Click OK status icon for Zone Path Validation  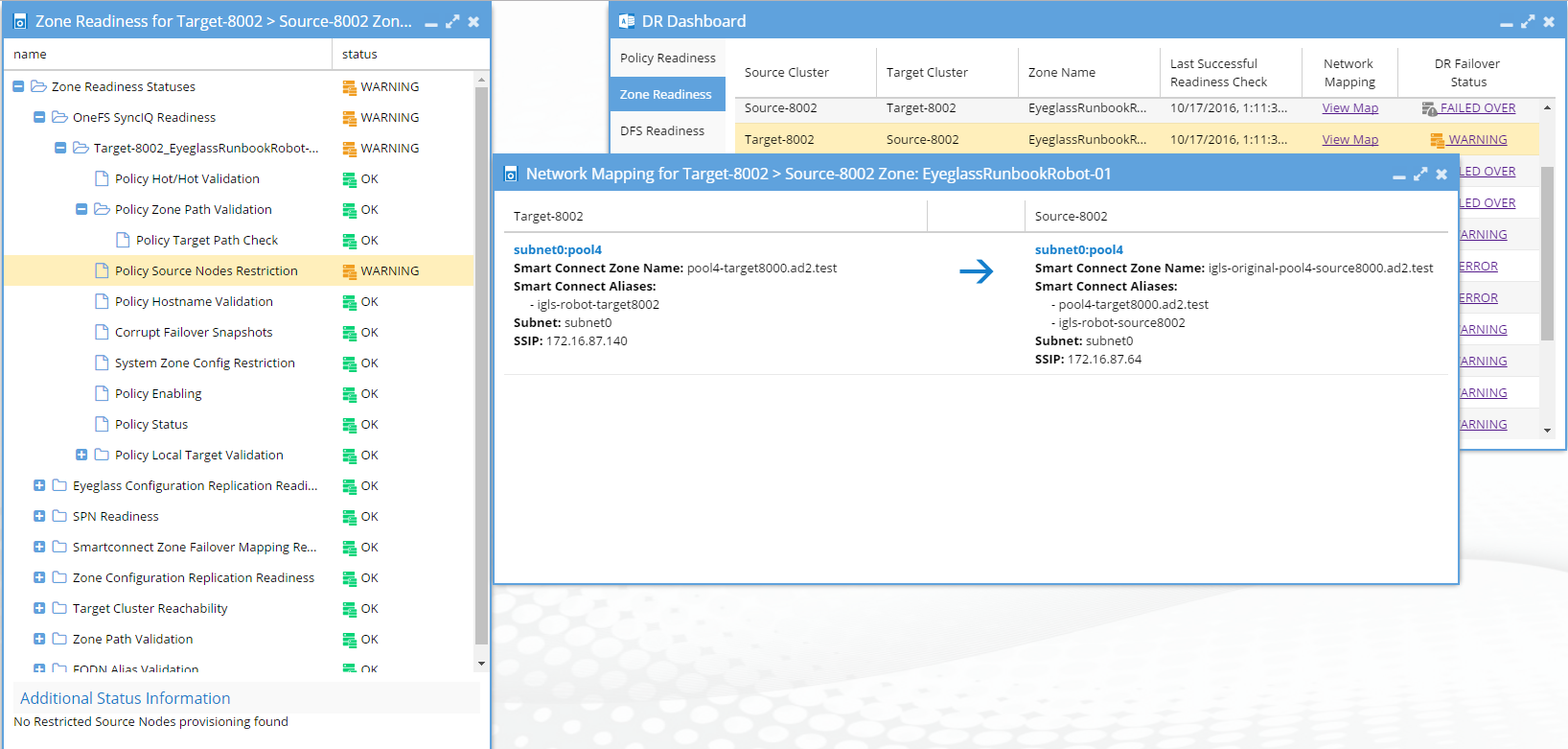(350, 640)
